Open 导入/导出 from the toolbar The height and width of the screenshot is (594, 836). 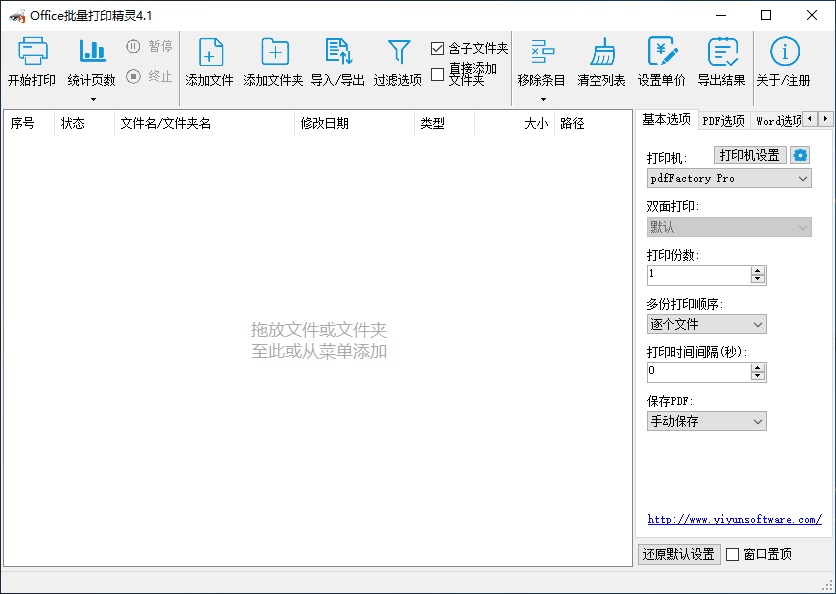[x=338, y=53]
